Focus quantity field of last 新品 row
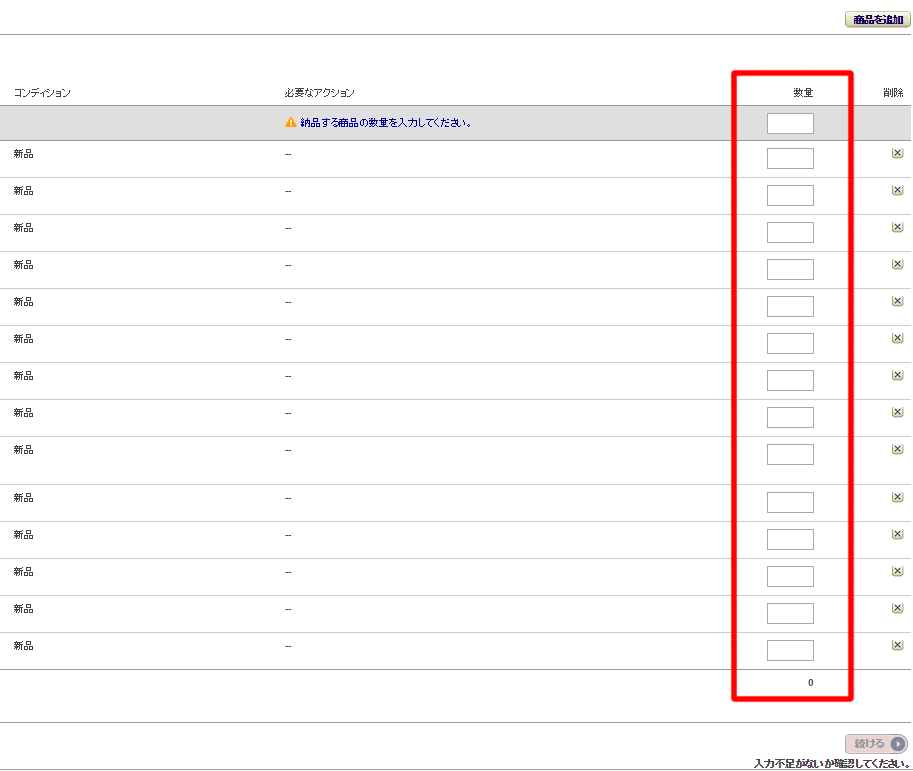 pyautogui.click(x=790, y=650)
